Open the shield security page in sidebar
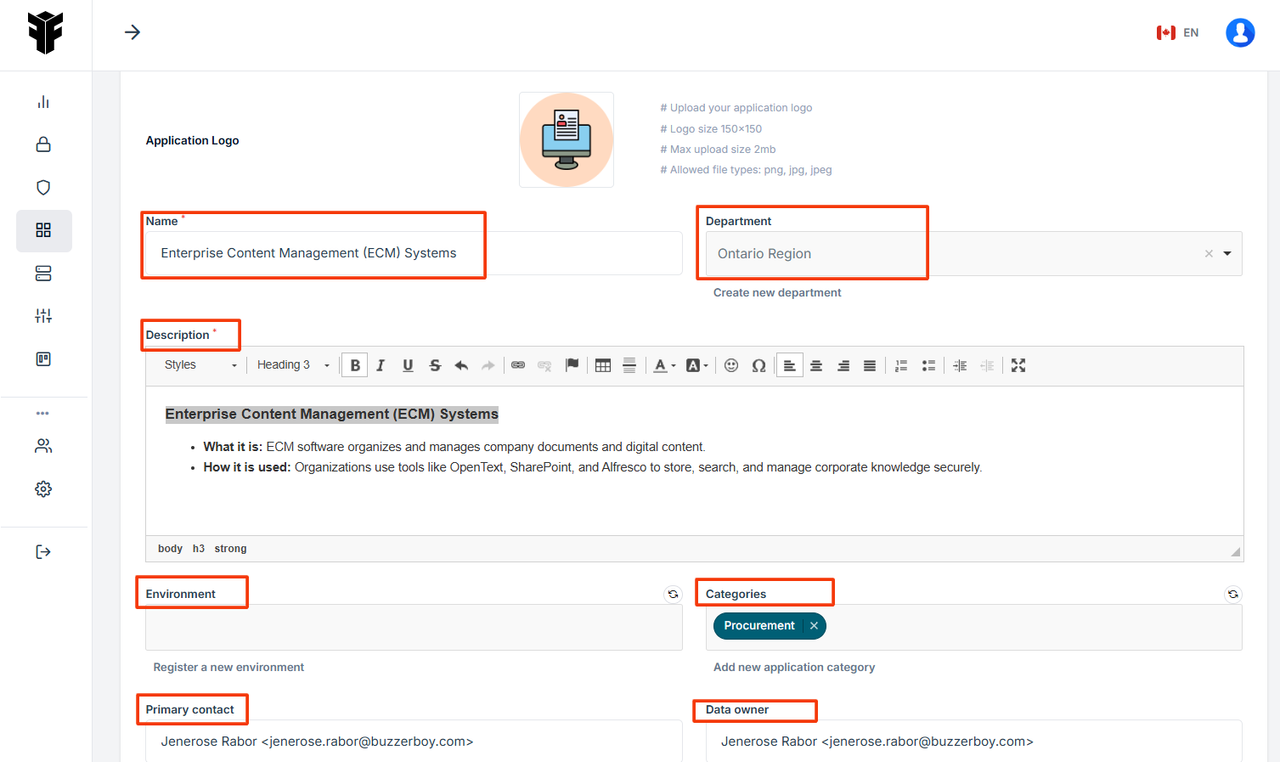 (43, 188)
